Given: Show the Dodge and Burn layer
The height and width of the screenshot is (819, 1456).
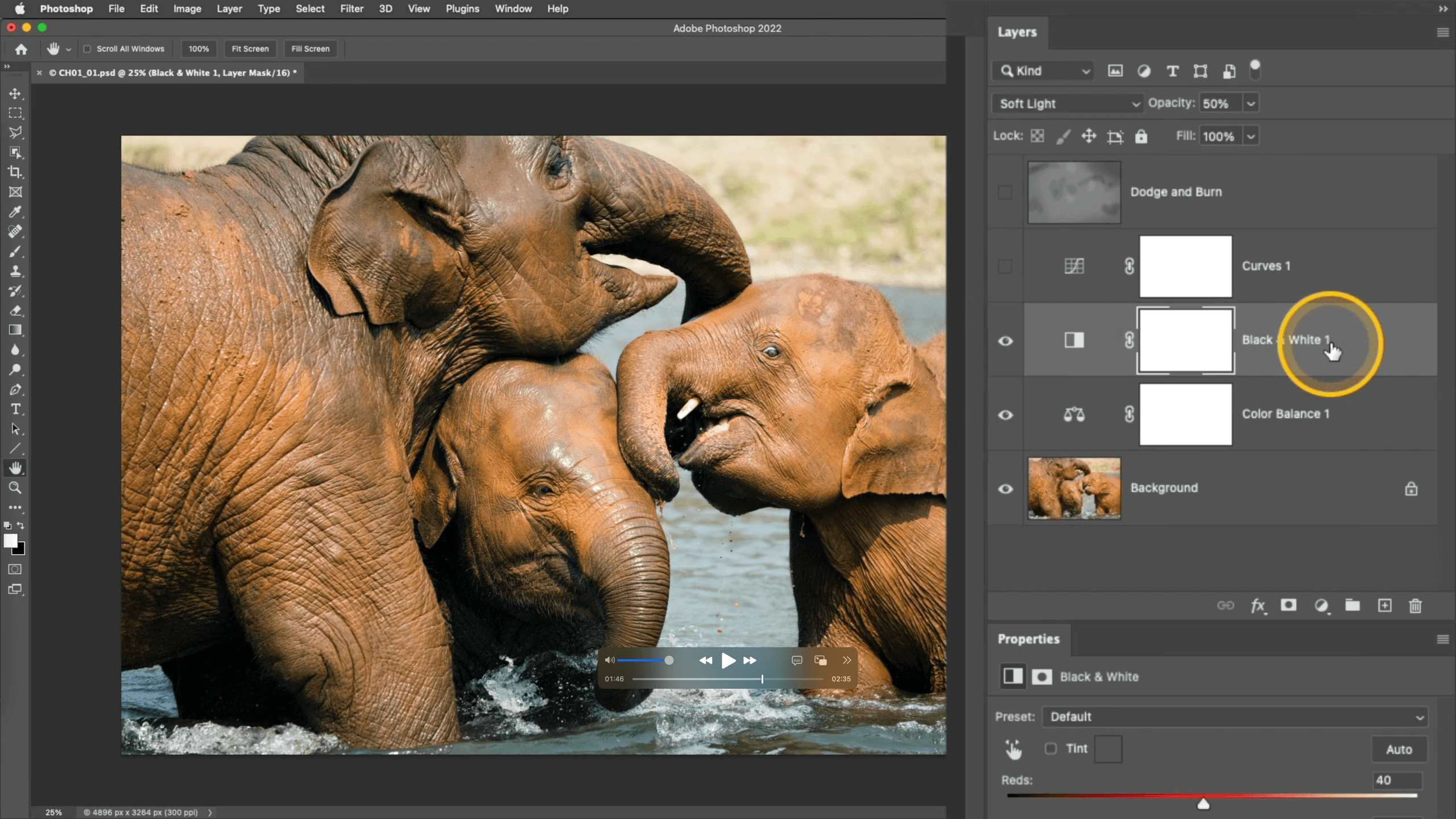Looking at the screenshot, I should (x=1006, y=192).
